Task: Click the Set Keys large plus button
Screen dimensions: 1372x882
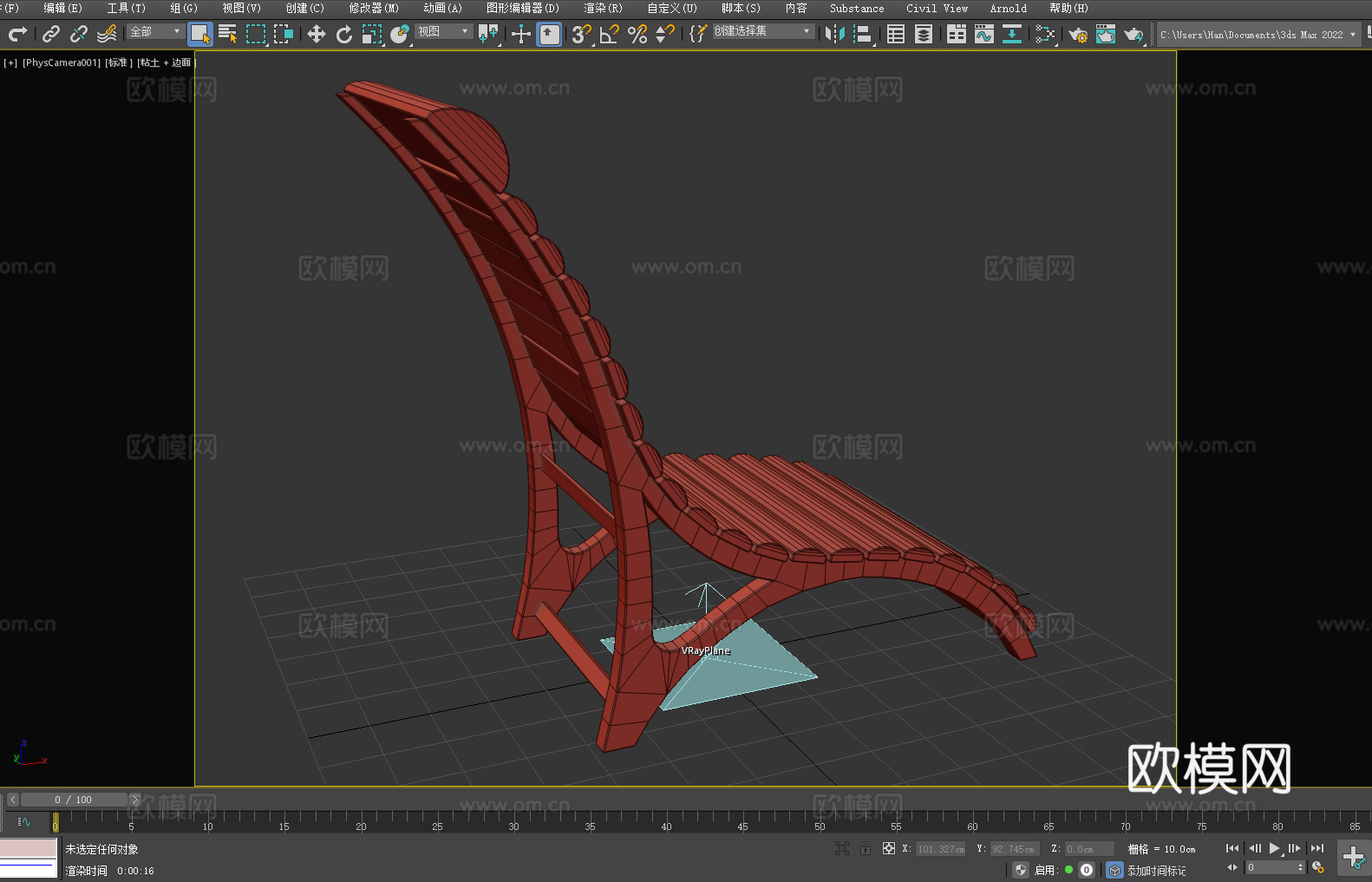Action: (x=1354, y=858)
